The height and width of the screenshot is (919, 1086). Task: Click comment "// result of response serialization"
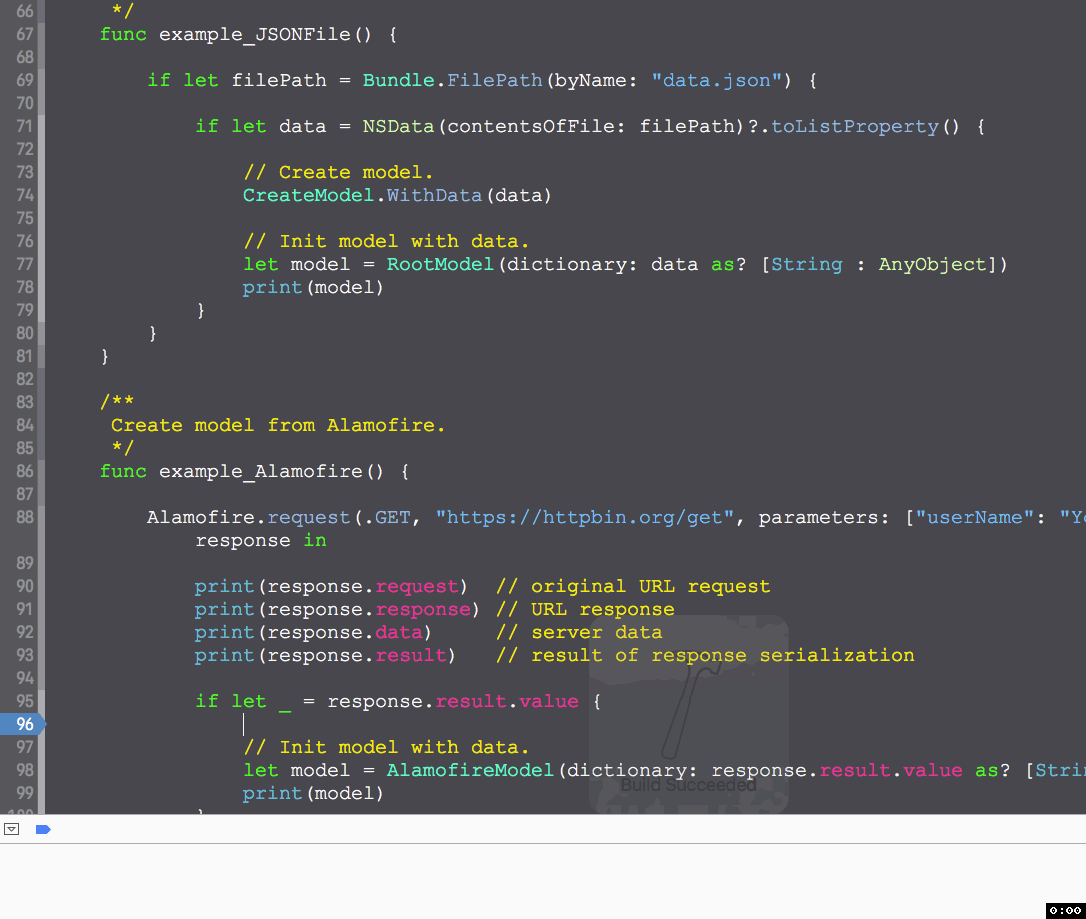(x=705, y=655)
